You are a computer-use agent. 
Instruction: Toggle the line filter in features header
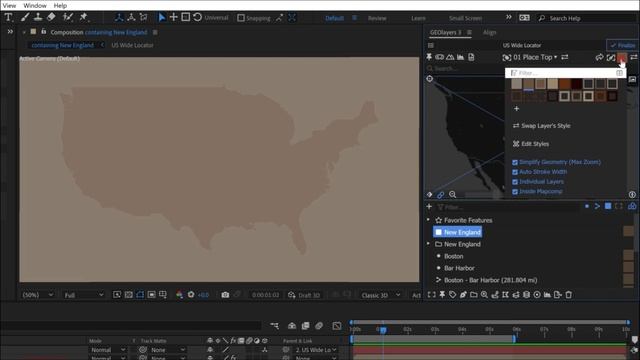[x=597, y=207]
